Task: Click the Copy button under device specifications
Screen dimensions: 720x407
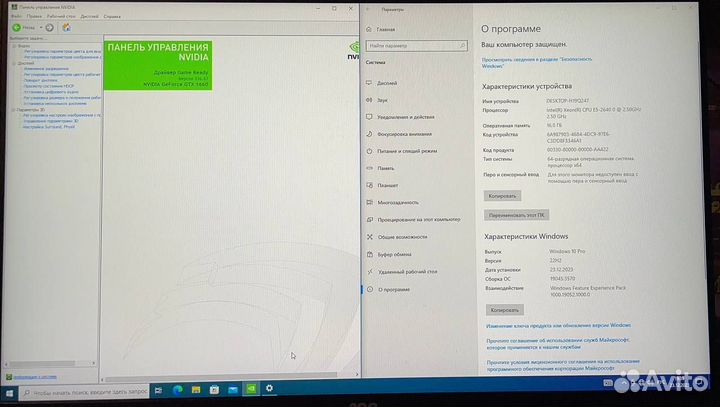Action: coord(502,196)
